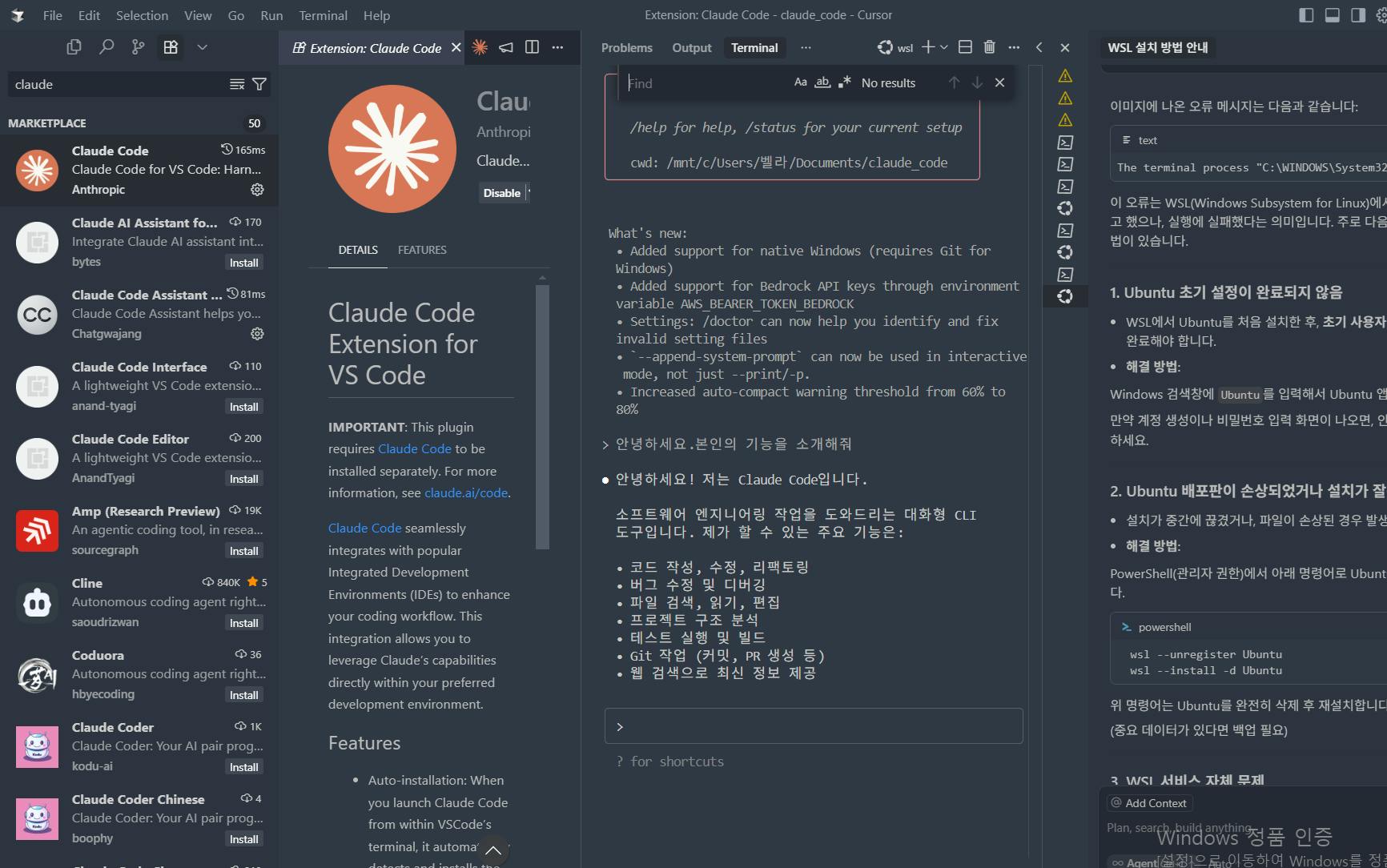Install Claude AI Assistant by bytes
Screen dimensions: 1387x868
pos(244,263)
